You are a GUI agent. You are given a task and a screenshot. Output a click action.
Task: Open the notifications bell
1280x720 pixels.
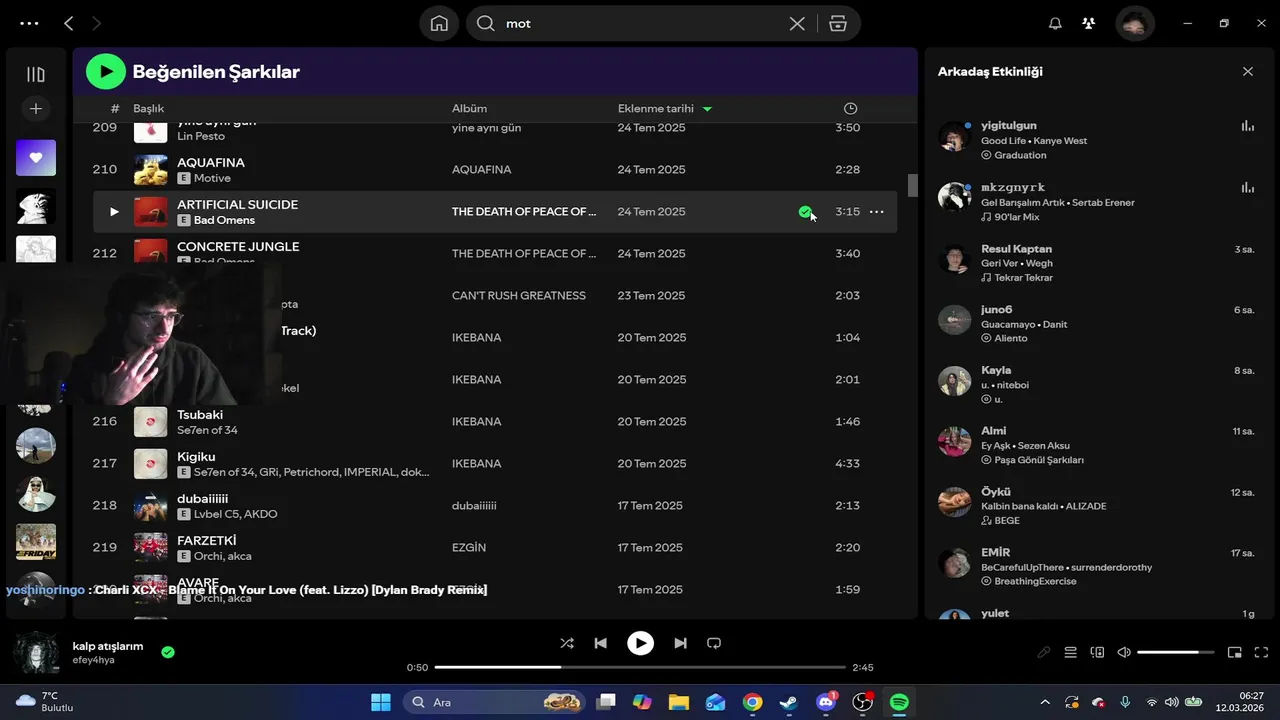pos(1055,23)
